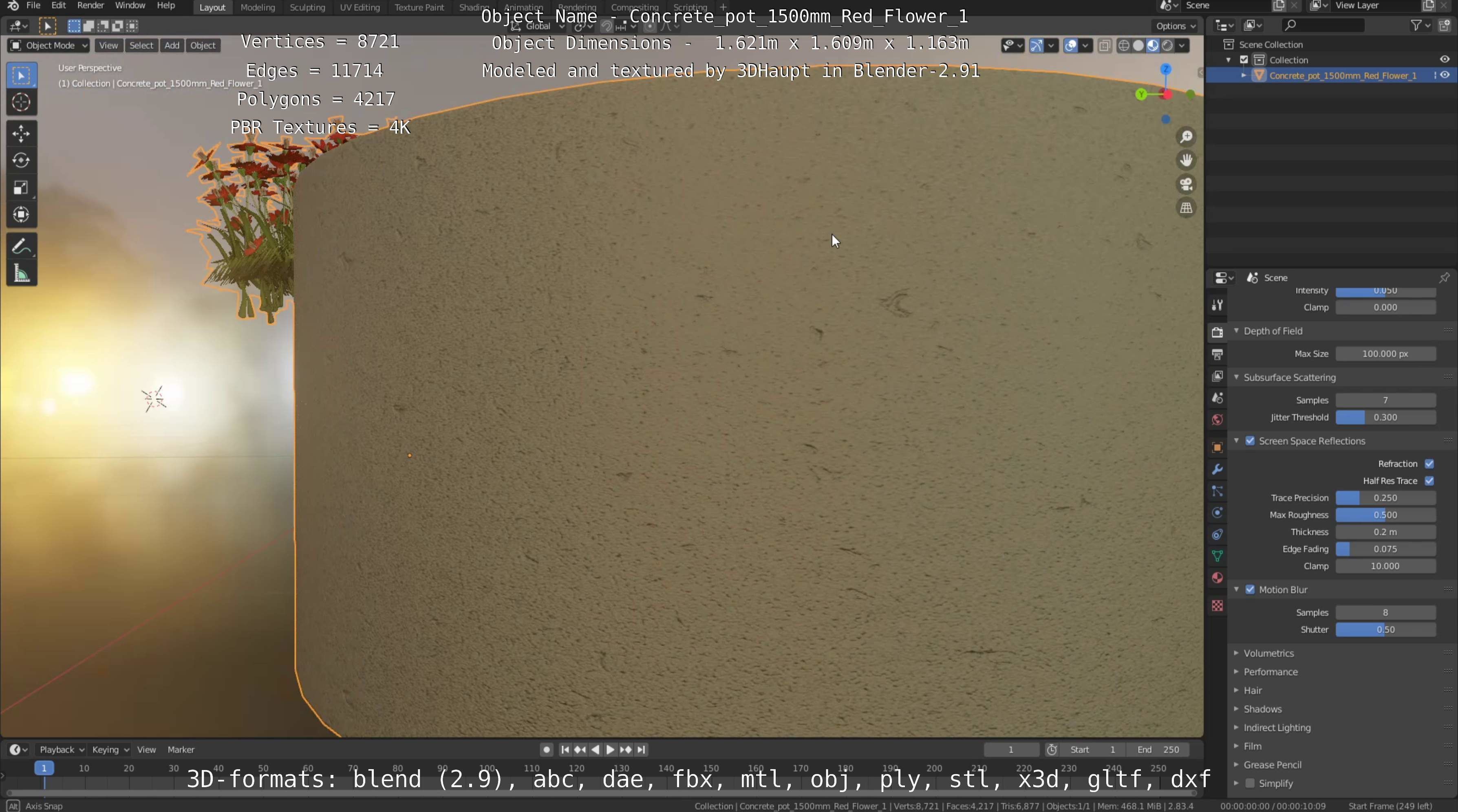Activate the Measure tool
The width and height of the screenshot is (1458, 812).
pos(21,275)
